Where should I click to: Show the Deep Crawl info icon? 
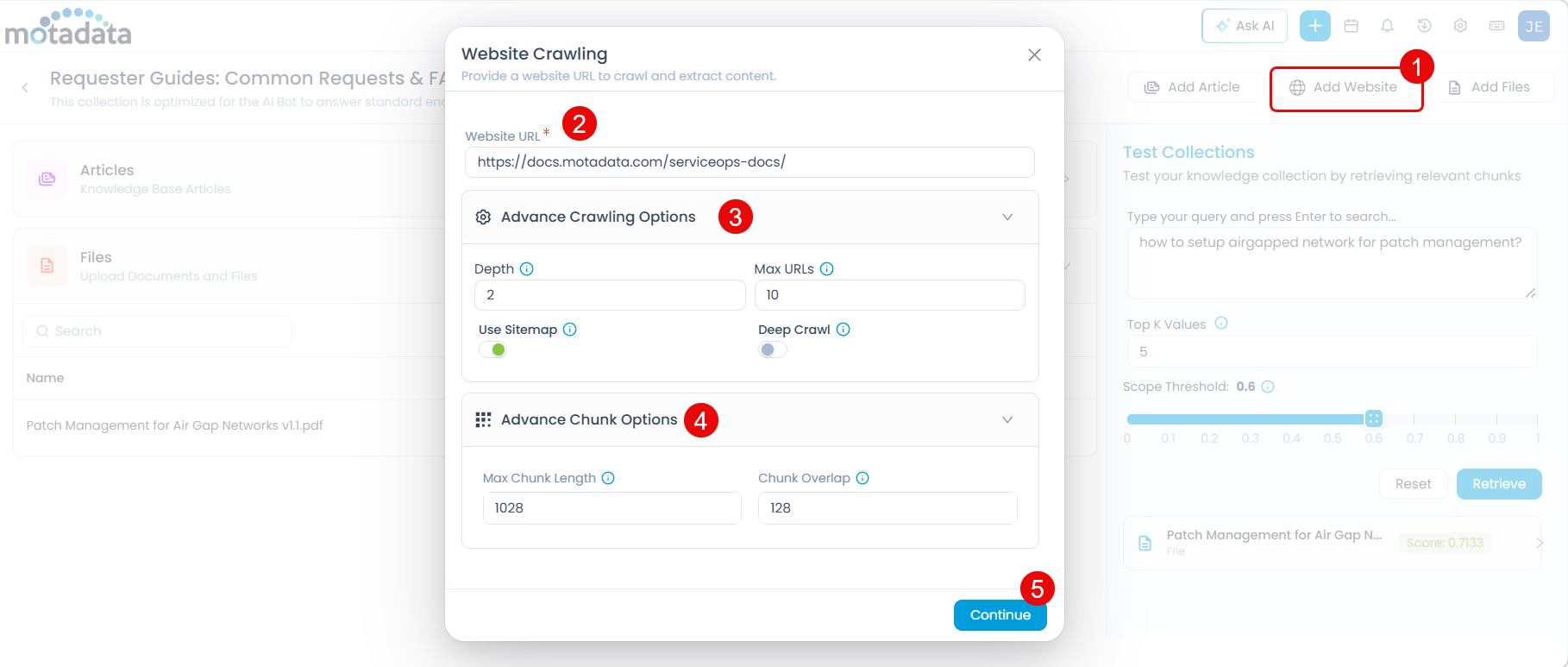click(x=844, y=330)
